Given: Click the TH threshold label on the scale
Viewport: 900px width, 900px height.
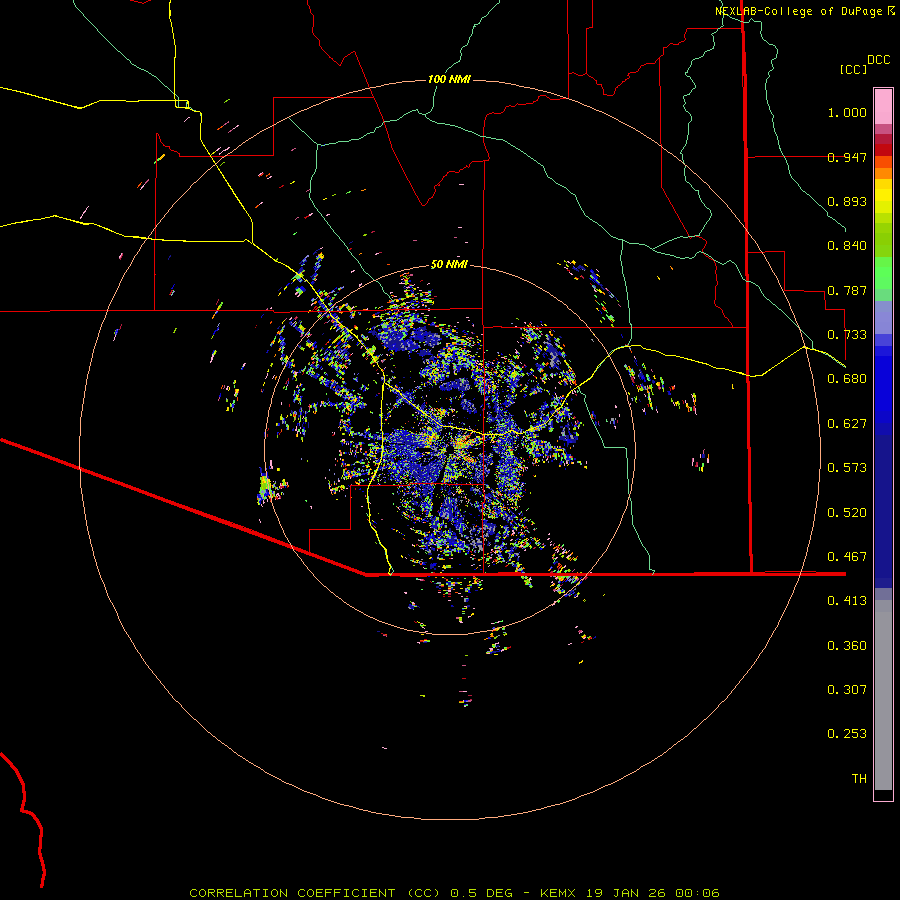Looking at the screenshot, I should pos(859,779).
